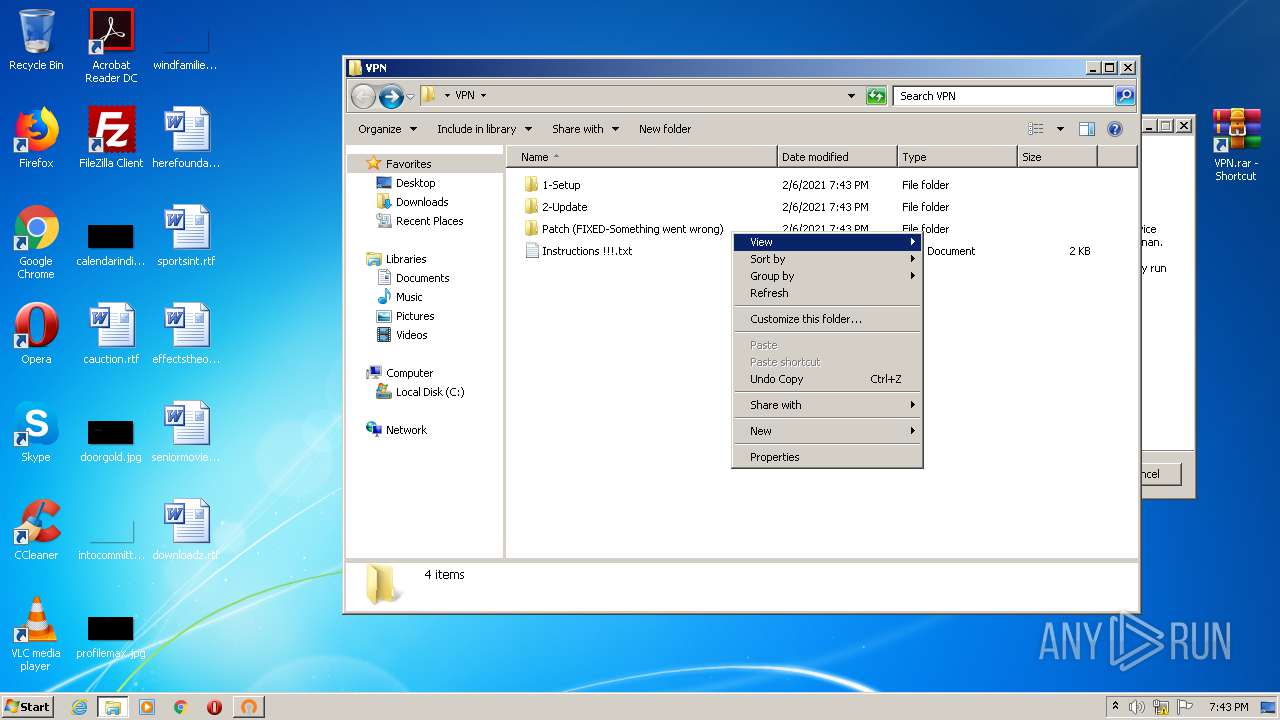Screen dimensions: 1280x720
Task: Click the Action Center flag icon
Action: click(1185, 707)
